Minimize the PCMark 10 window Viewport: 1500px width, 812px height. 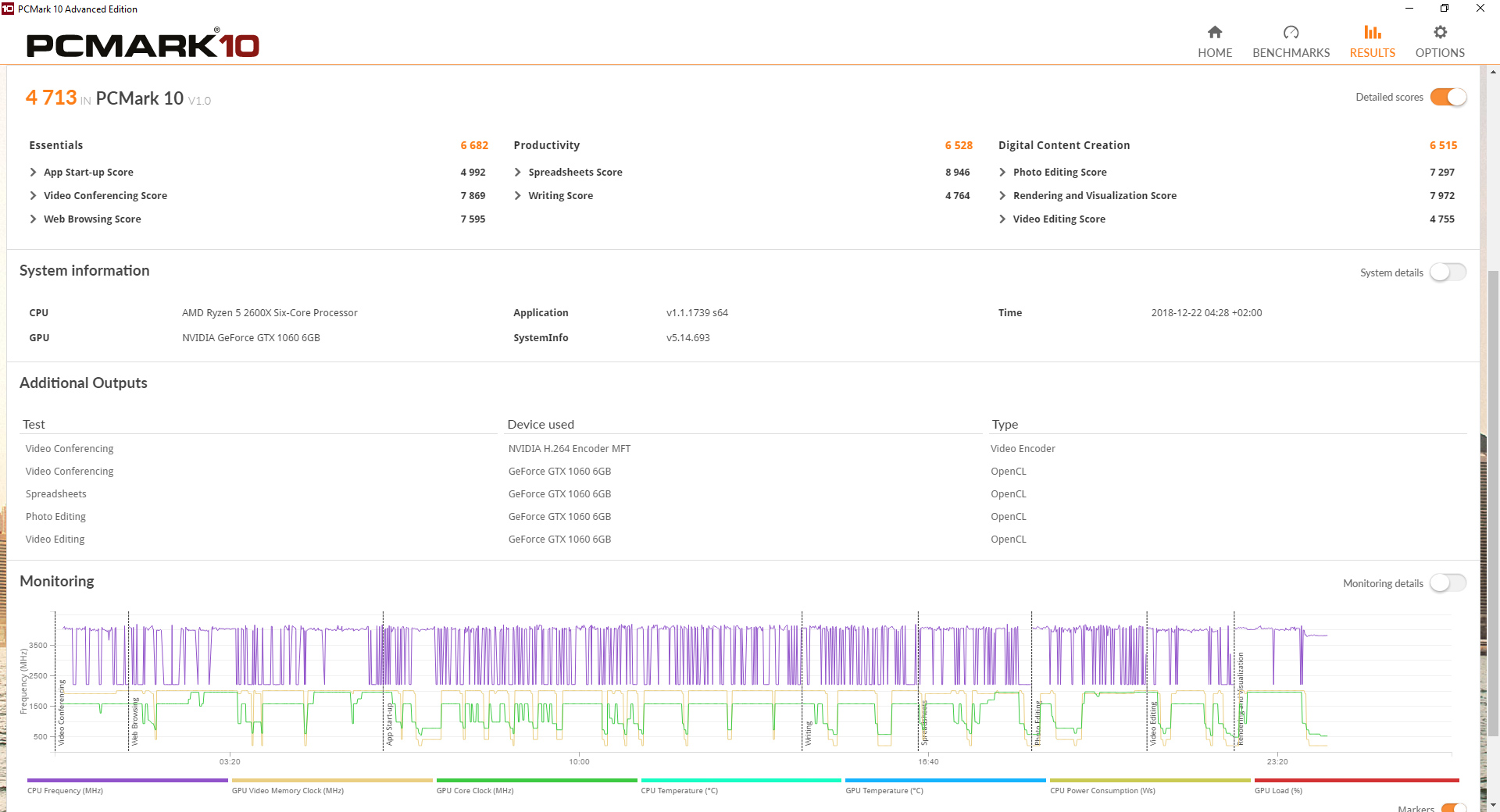tap(1409, 9)
